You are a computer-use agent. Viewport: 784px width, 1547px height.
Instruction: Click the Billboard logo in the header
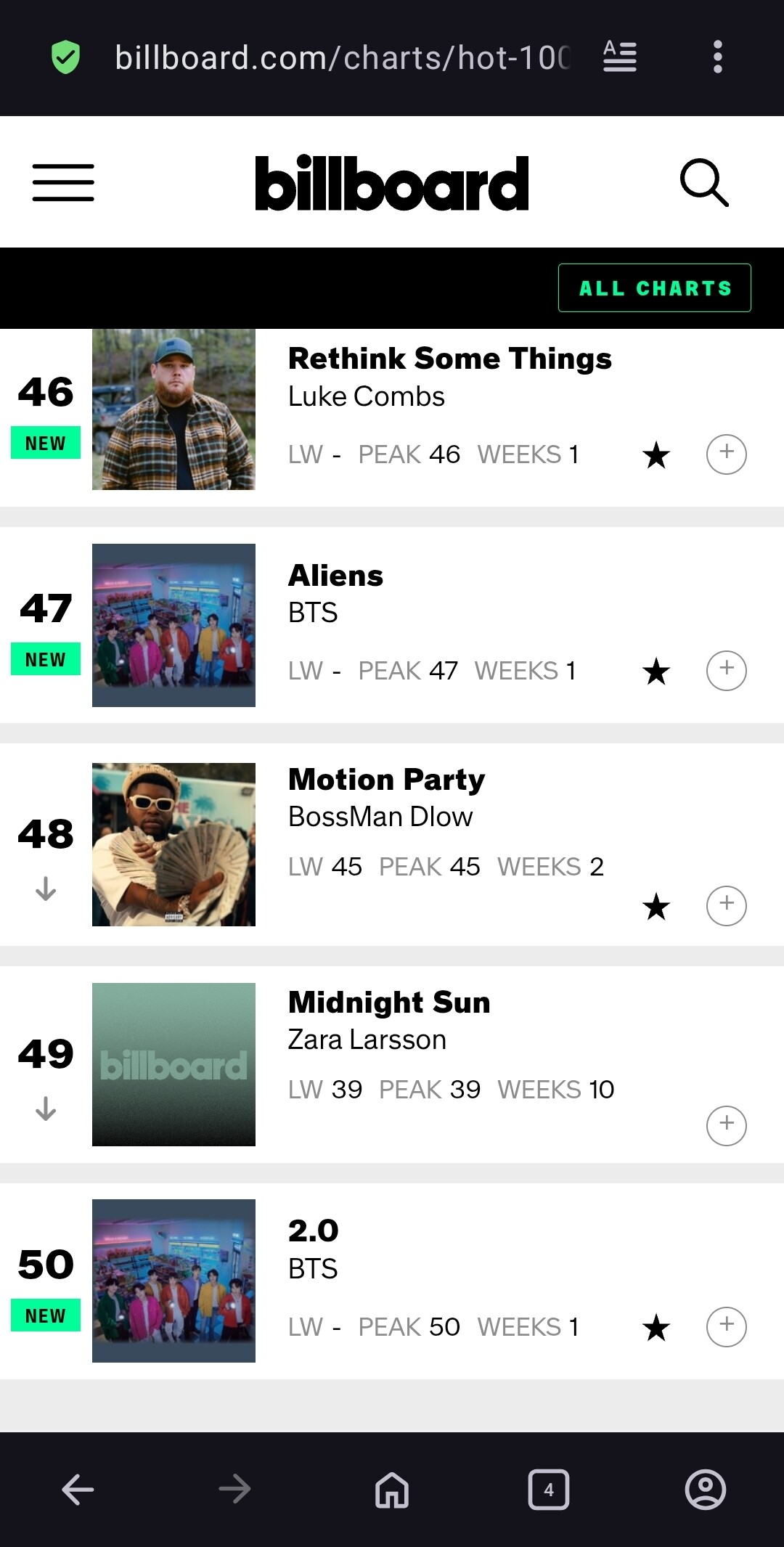point(392,183)
